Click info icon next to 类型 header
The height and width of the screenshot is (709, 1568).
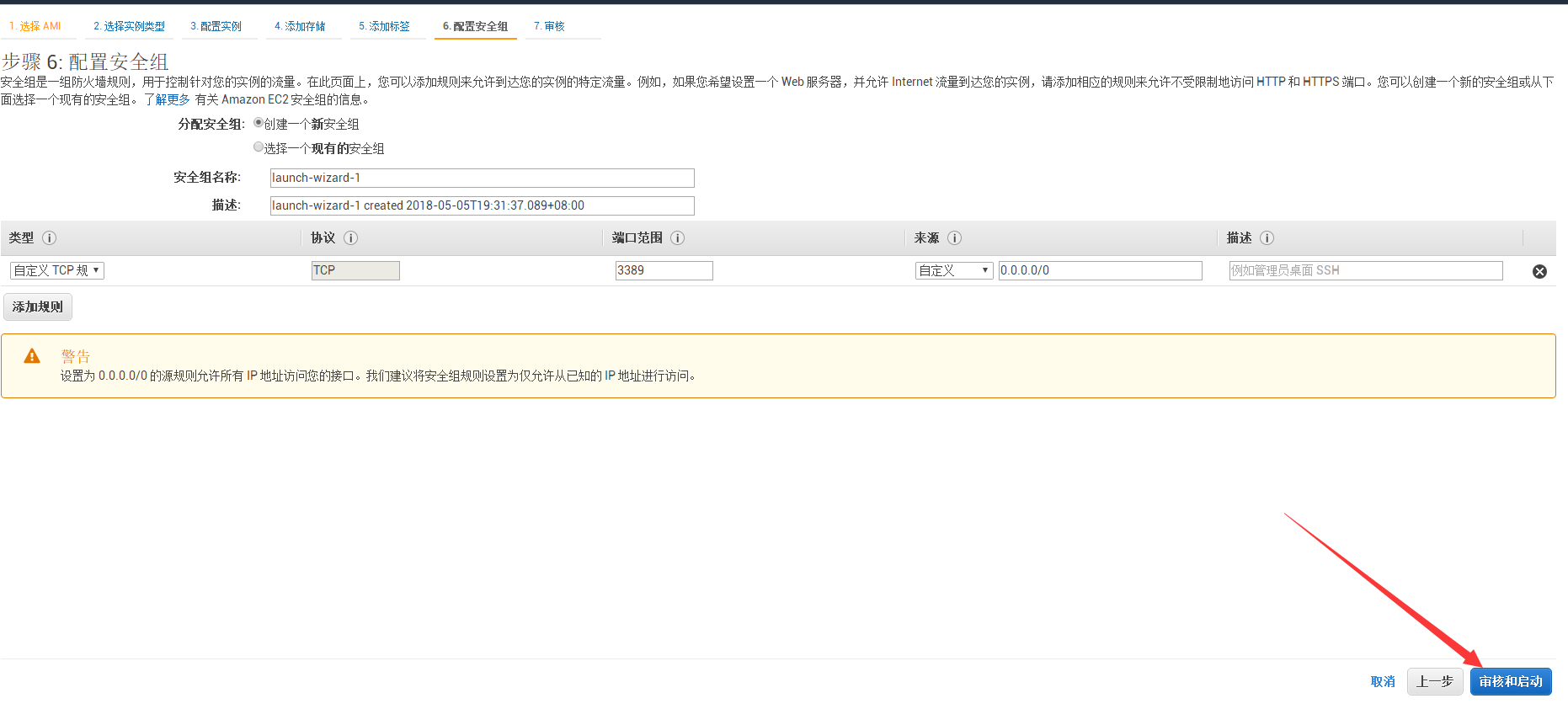click(x=50, y=238)
